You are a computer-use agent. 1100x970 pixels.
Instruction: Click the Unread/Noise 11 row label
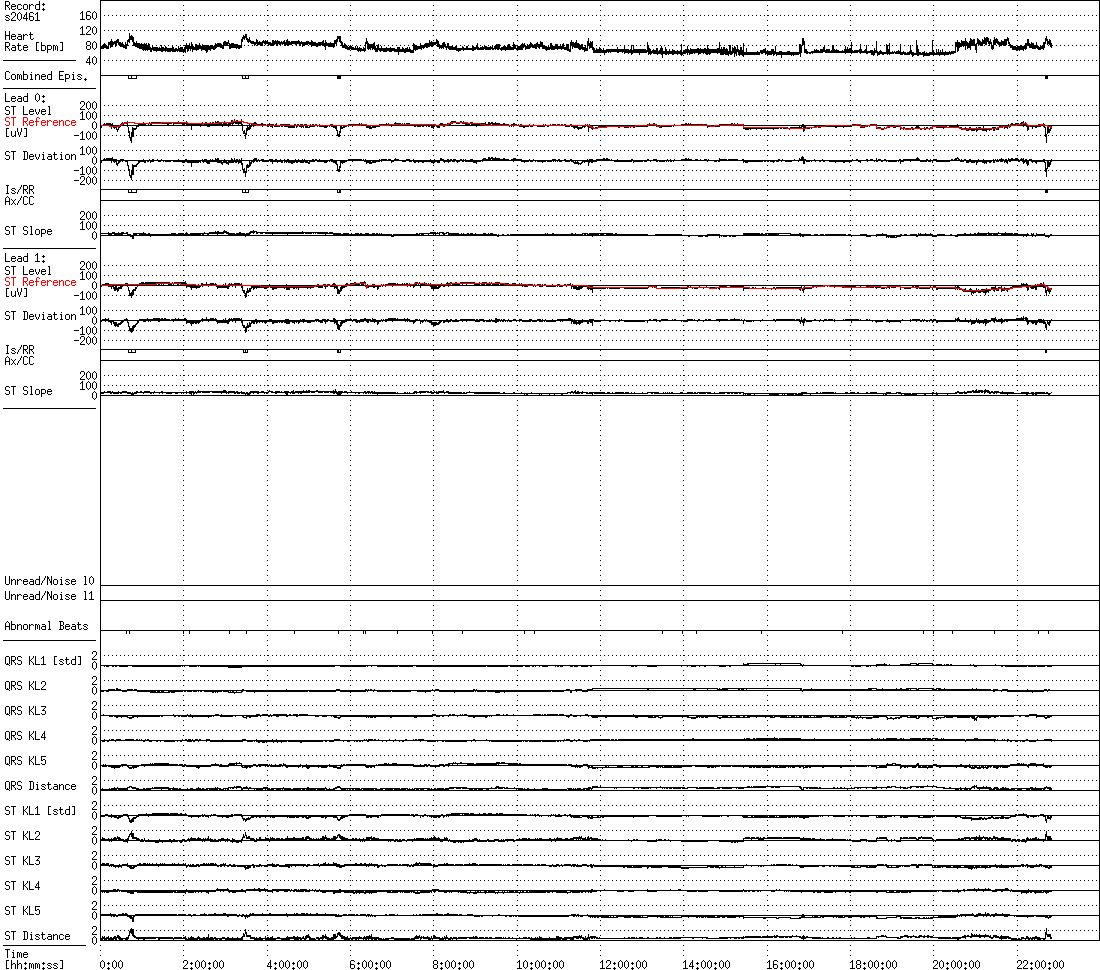pyautogui.click(x=49, y=596)
